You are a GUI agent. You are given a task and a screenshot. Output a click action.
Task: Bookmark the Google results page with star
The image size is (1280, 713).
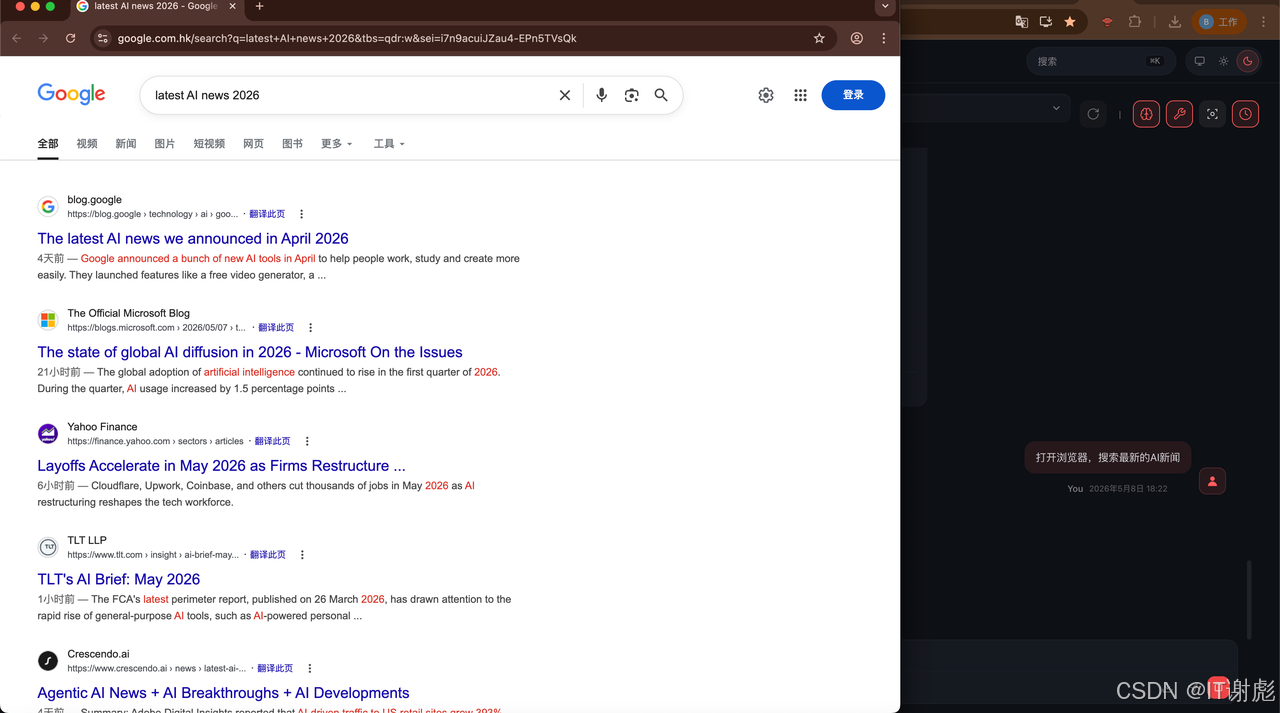(819, 38)
